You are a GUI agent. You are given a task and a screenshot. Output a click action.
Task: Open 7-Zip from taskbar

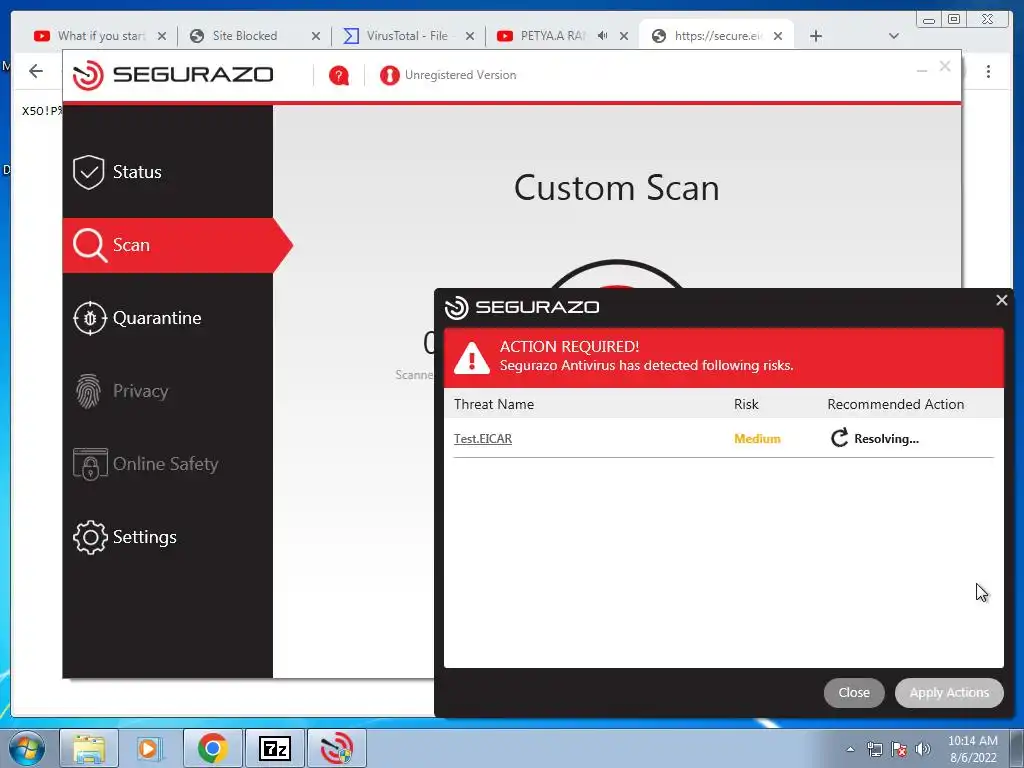pyautogui.click(x=274, y=748)
